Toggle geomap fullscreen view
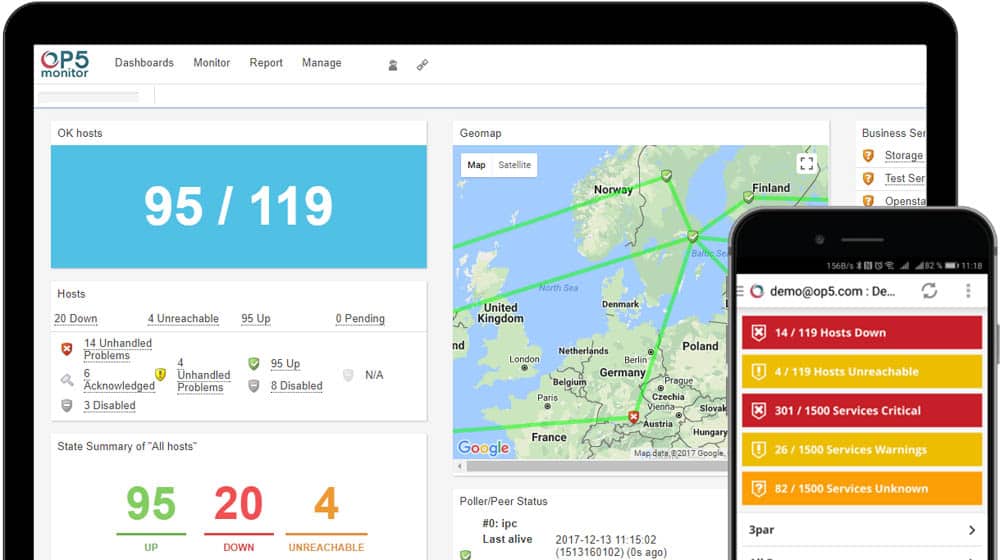 [x=807, y=163]
